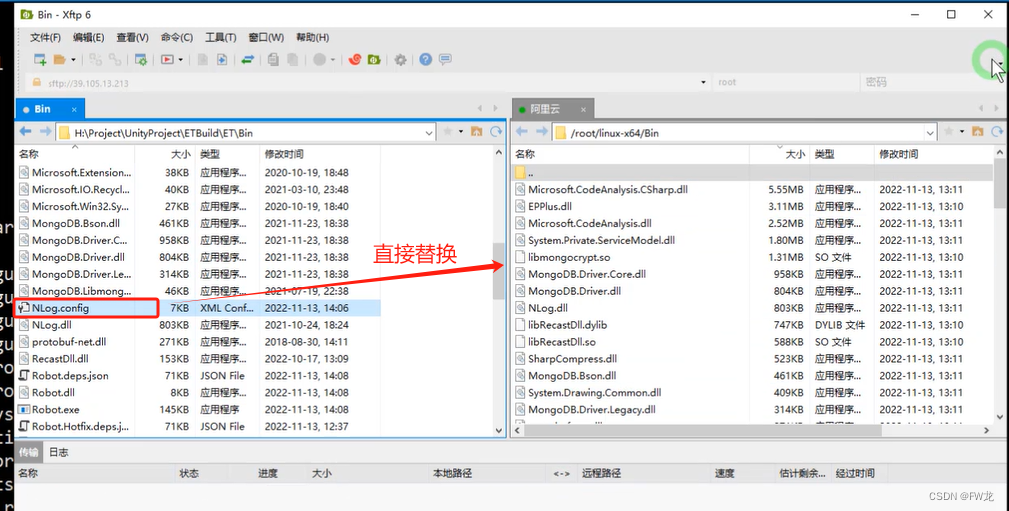
Task: Click the synchronize green-blue arrows icon
Action: [x=247, y=60]
